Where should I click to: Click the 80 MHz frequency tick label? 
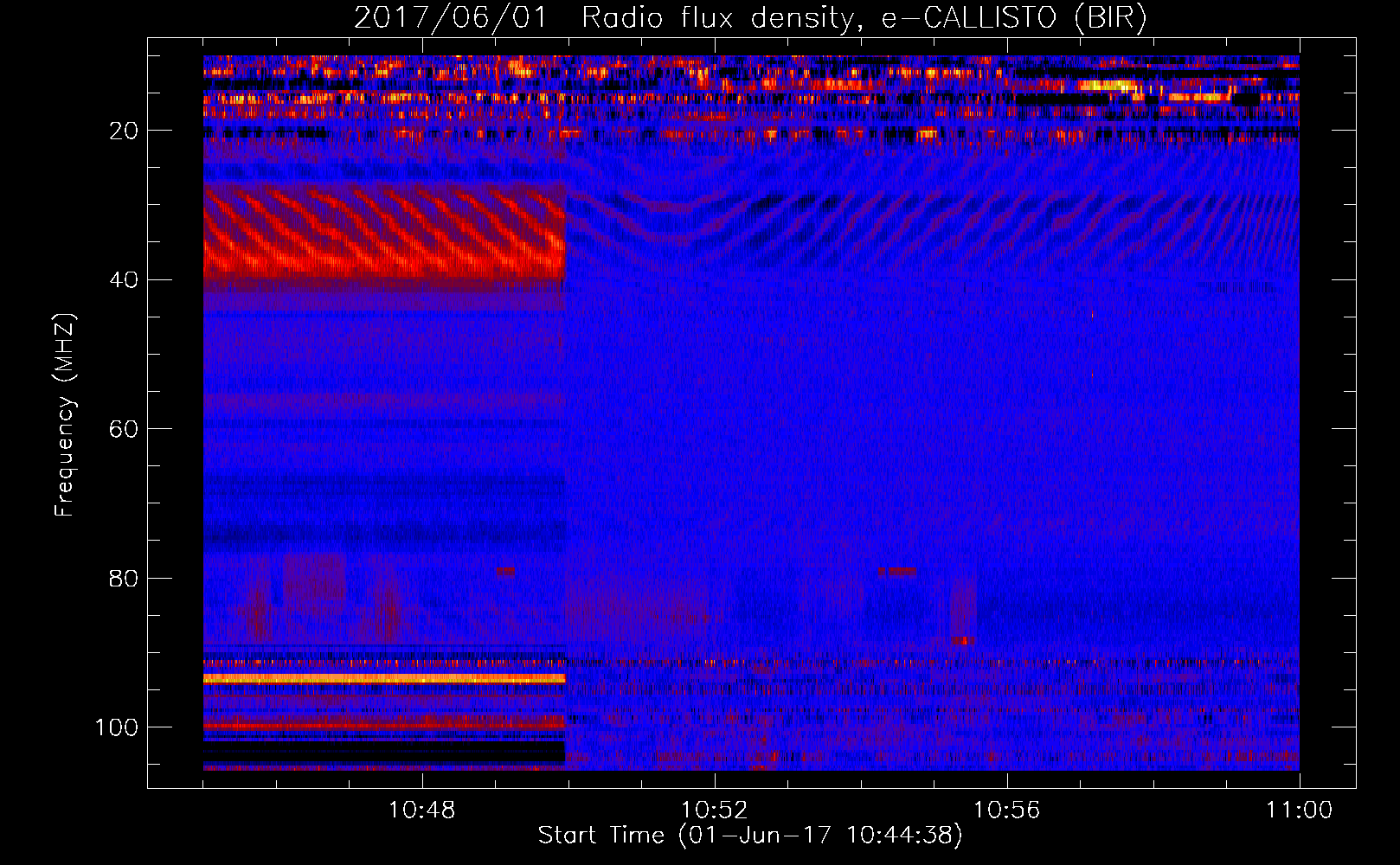(124, 578)
